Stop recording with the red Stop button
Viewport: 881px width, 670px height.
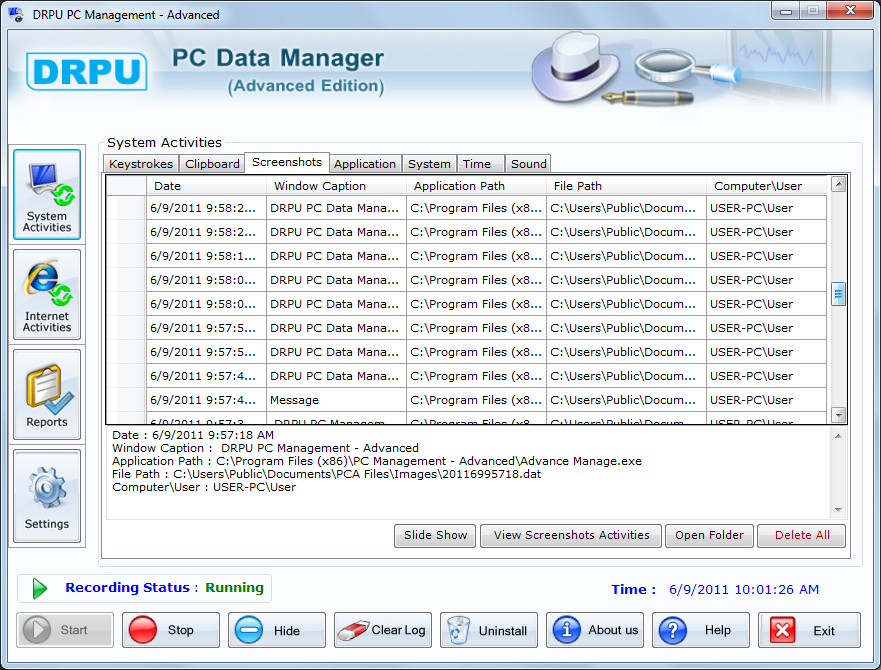tap(171, 630)
